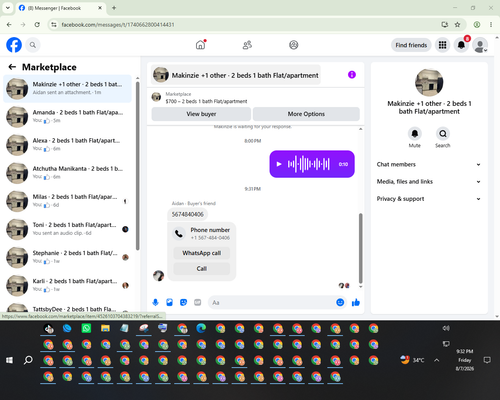Expand Media, files and links
The image size is (500, 400).
[429, 182]
